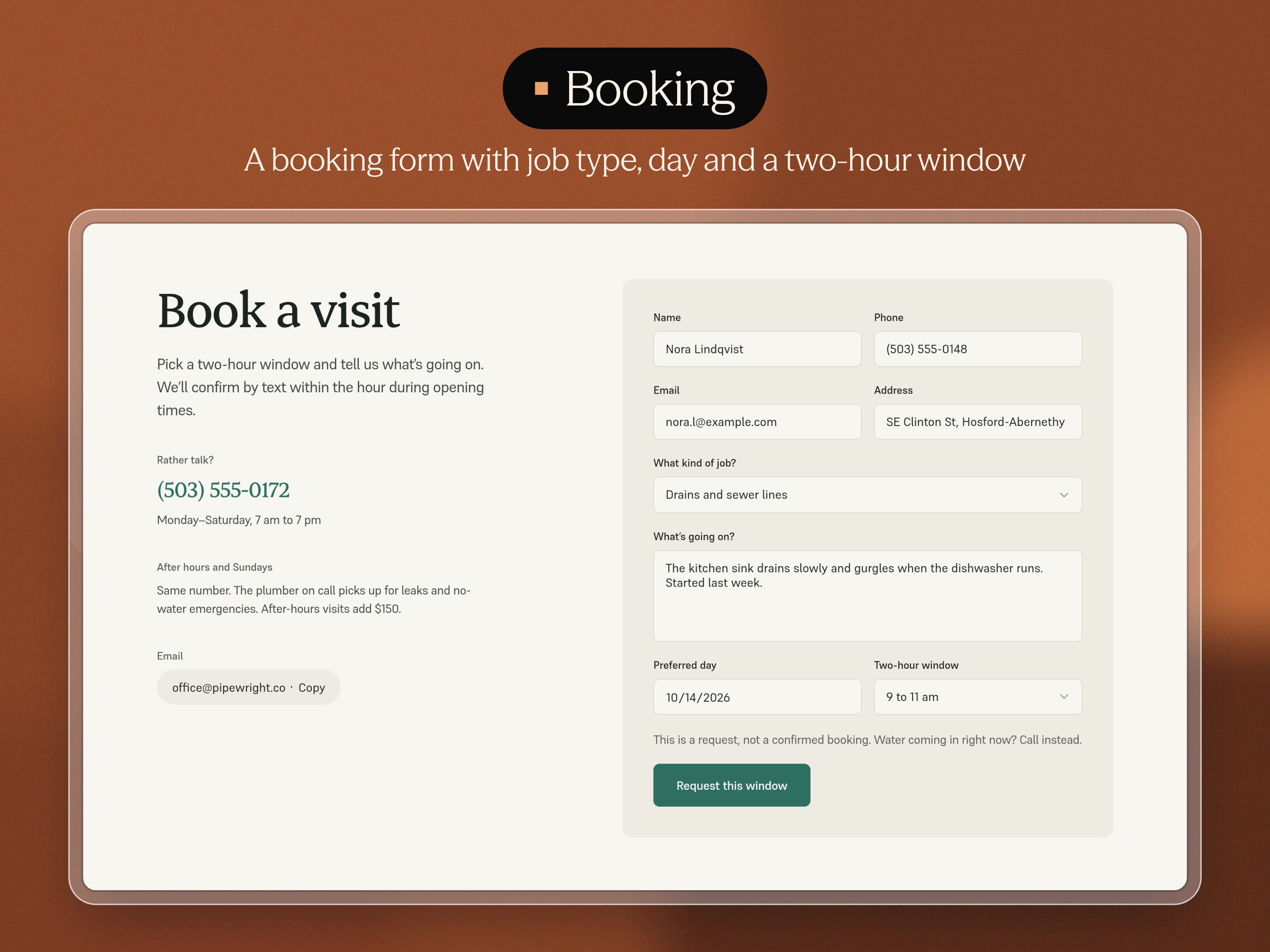Click the request not confirmed booking note
The height and width of the screenshot is (952, 1270).
(x=868, y=740)
